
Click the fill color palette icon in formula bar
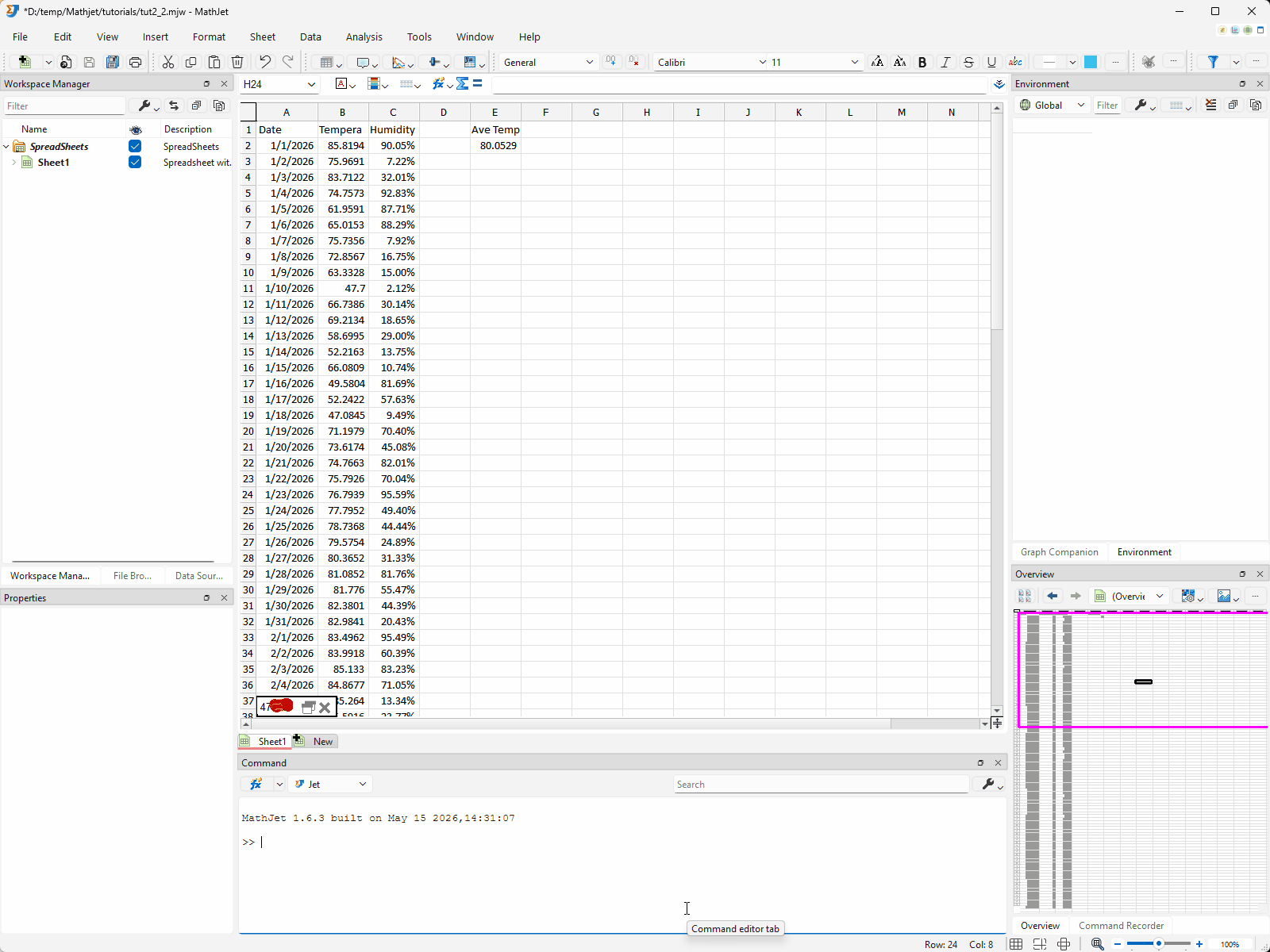pos(374,83)
